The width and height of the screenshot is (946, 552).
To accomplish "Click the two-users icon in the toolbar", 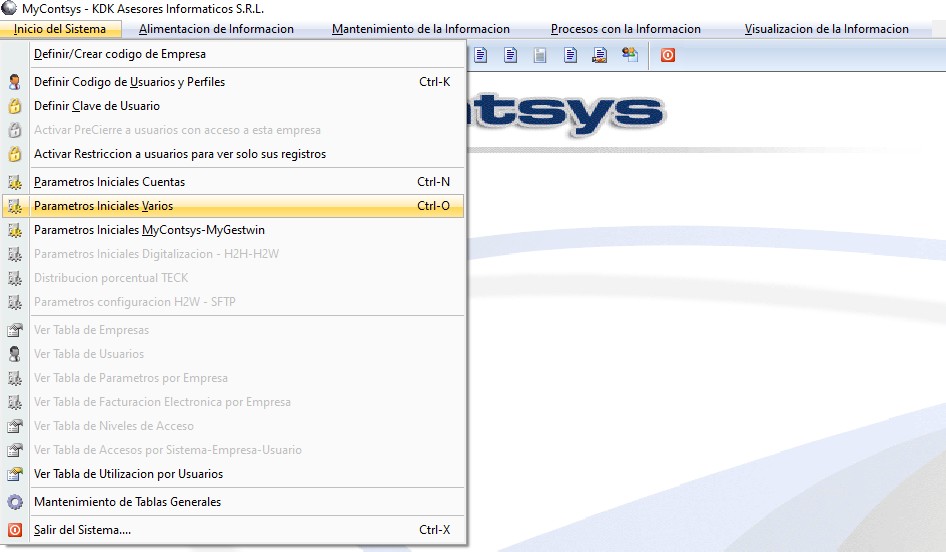I will (630, 55).
